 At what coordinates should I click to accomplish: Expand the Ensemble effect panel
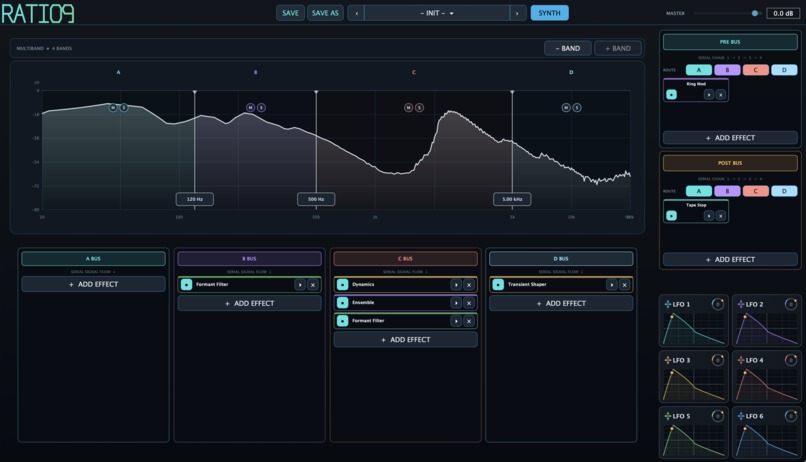[x=456, y=303]
